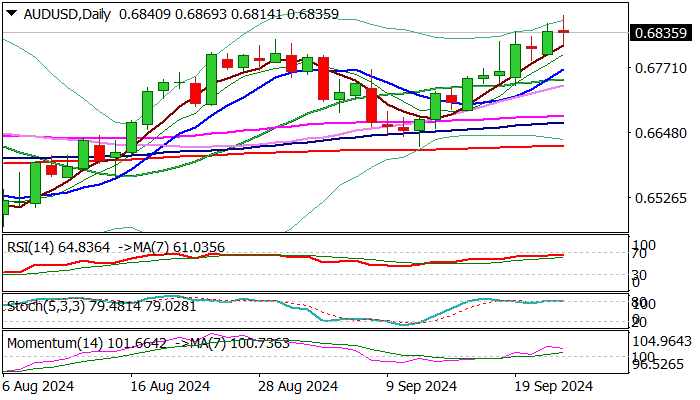700x400 pixels.
Task: Select the RSI MA(7) 61.0356 value
Action: [172, 247]
